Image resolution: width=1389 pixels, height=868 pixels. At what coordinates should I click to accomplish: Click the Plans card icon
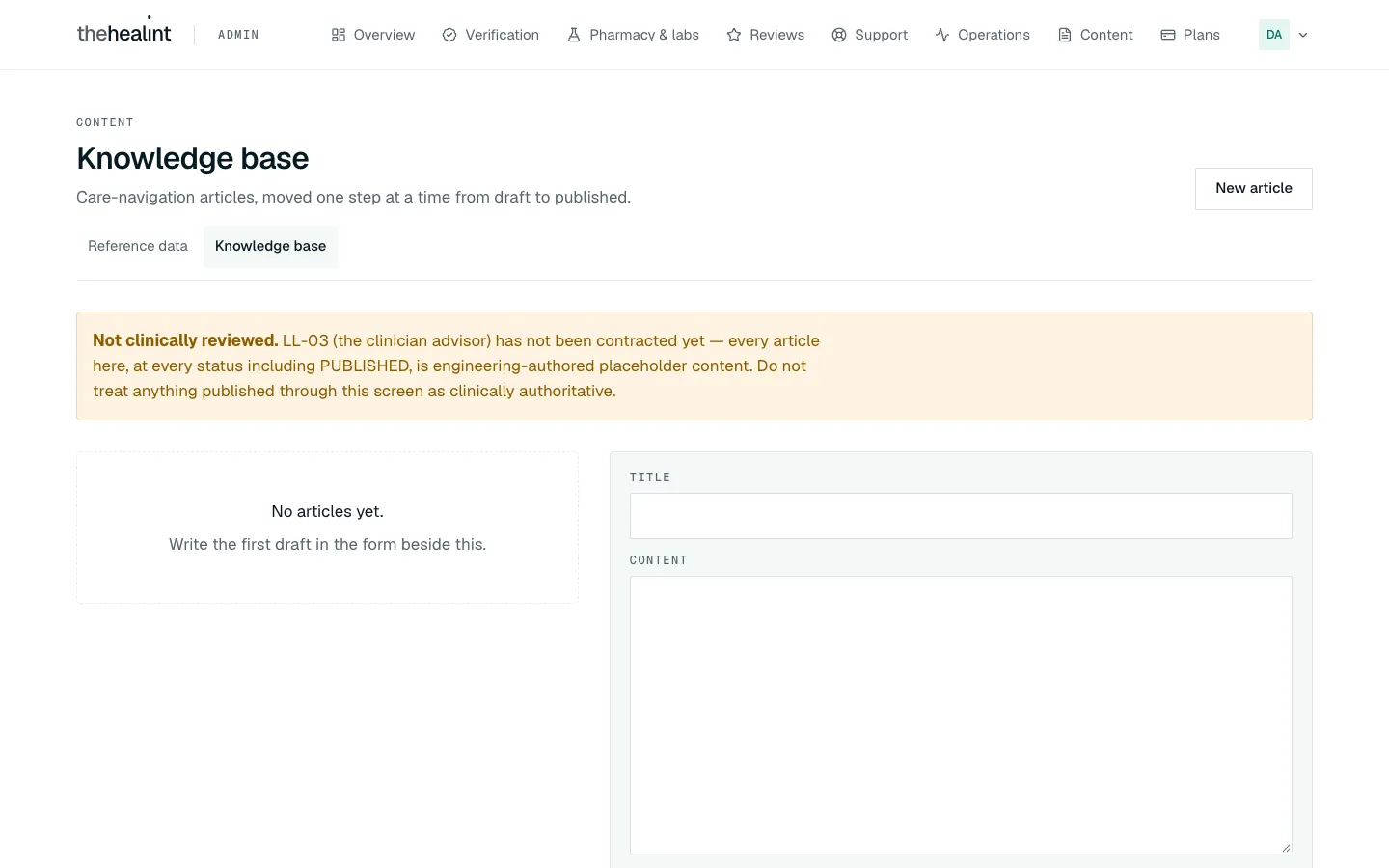(1168, 35)
